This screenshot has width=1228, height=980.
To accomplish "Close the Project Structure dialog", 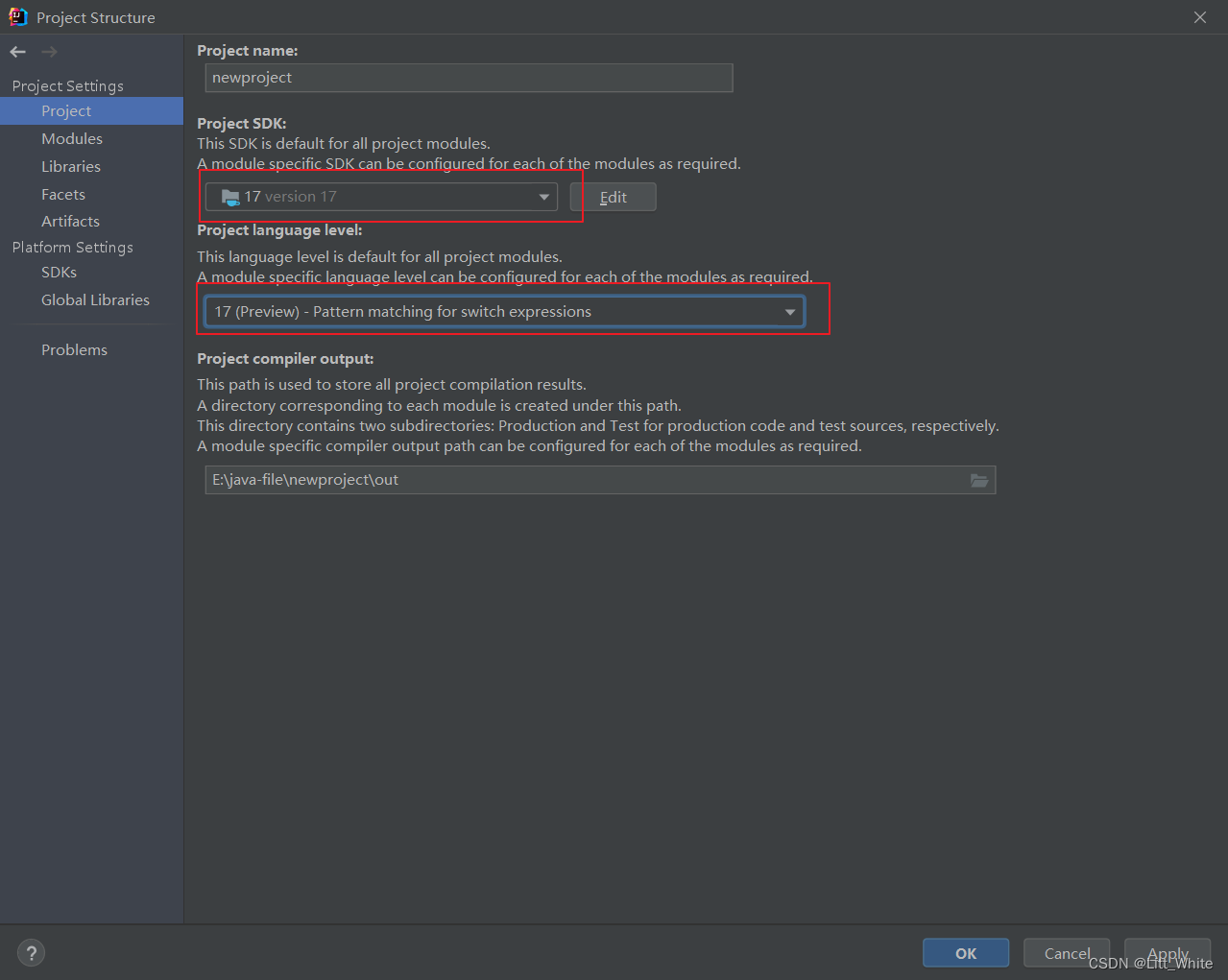I will pyautogui.click(x=1200, y=17).
